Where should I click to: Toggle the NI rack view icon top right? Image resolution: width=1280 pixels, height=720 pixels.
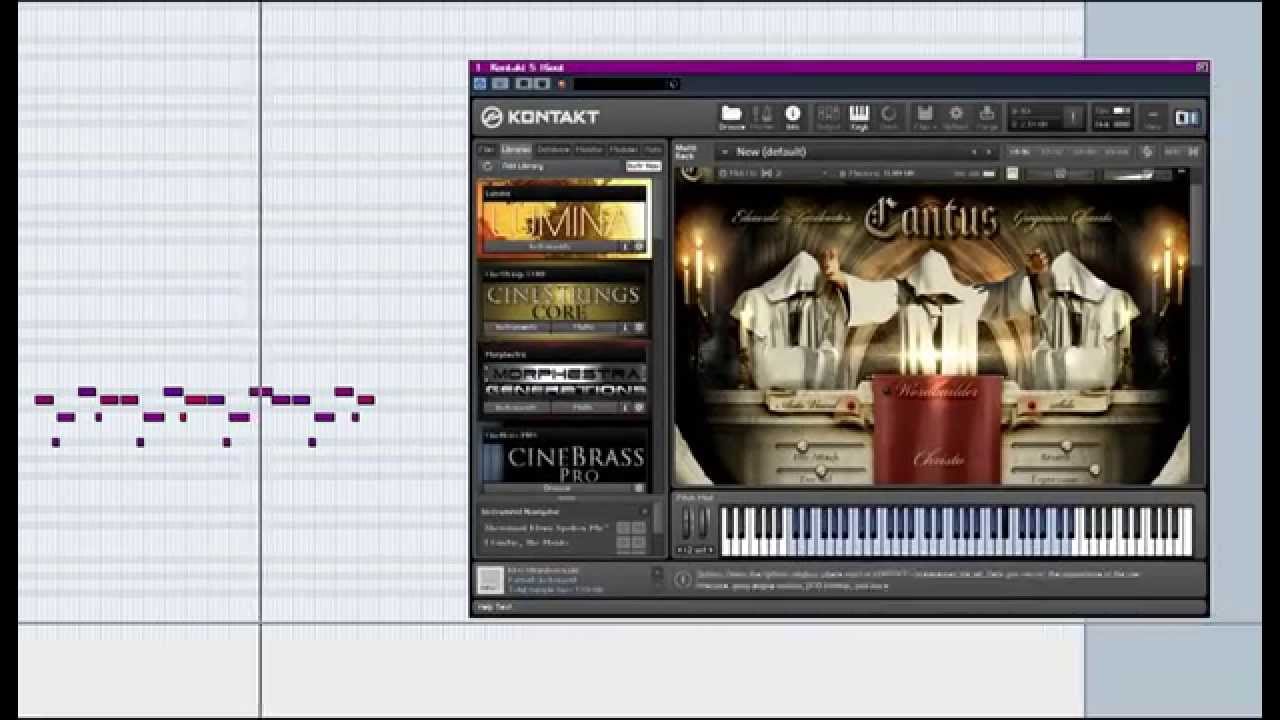point(1187,117)
